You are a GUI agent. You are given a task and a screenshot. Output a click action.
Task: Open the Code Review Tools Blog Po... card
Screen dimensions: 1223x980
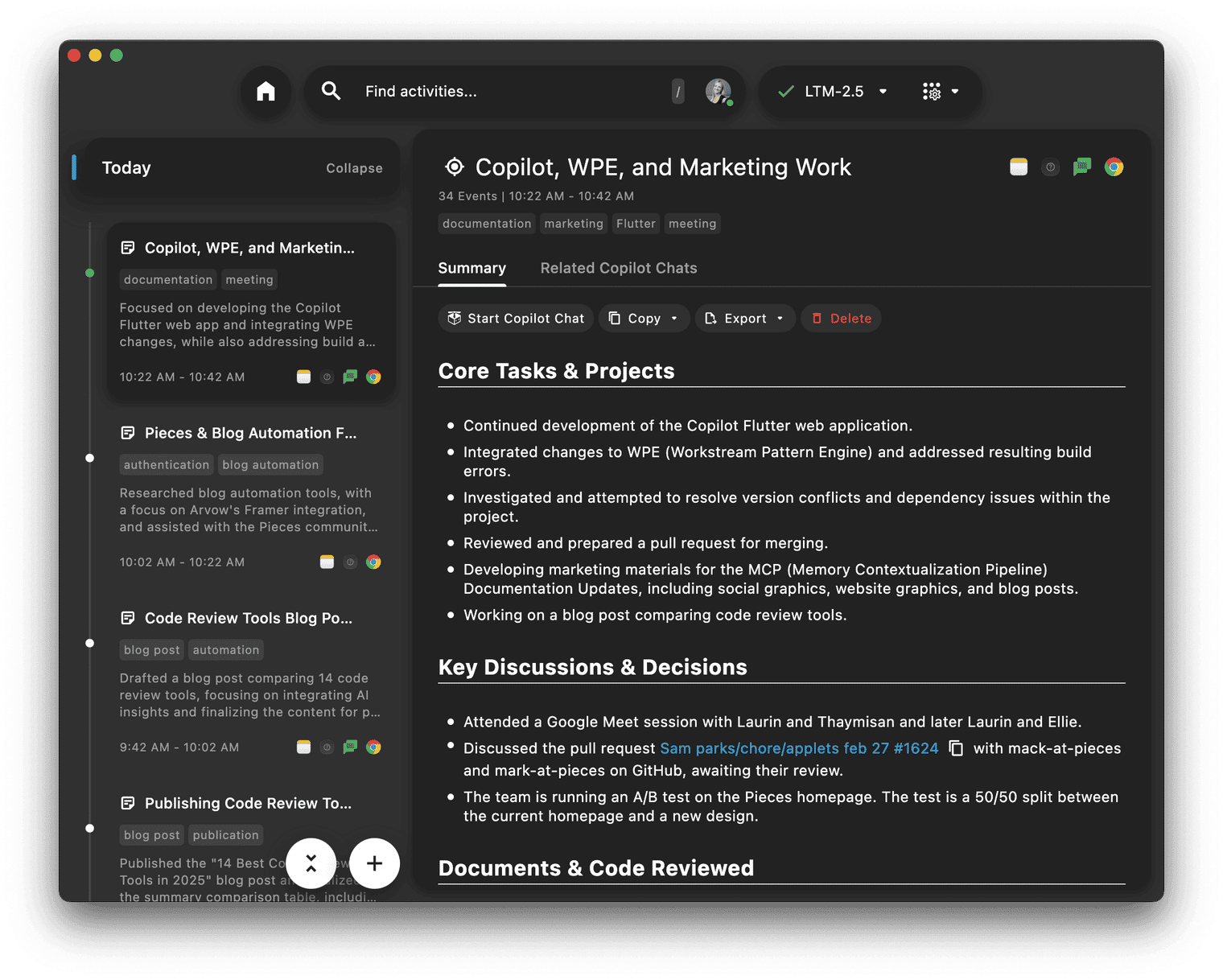[x=251, y=681]
